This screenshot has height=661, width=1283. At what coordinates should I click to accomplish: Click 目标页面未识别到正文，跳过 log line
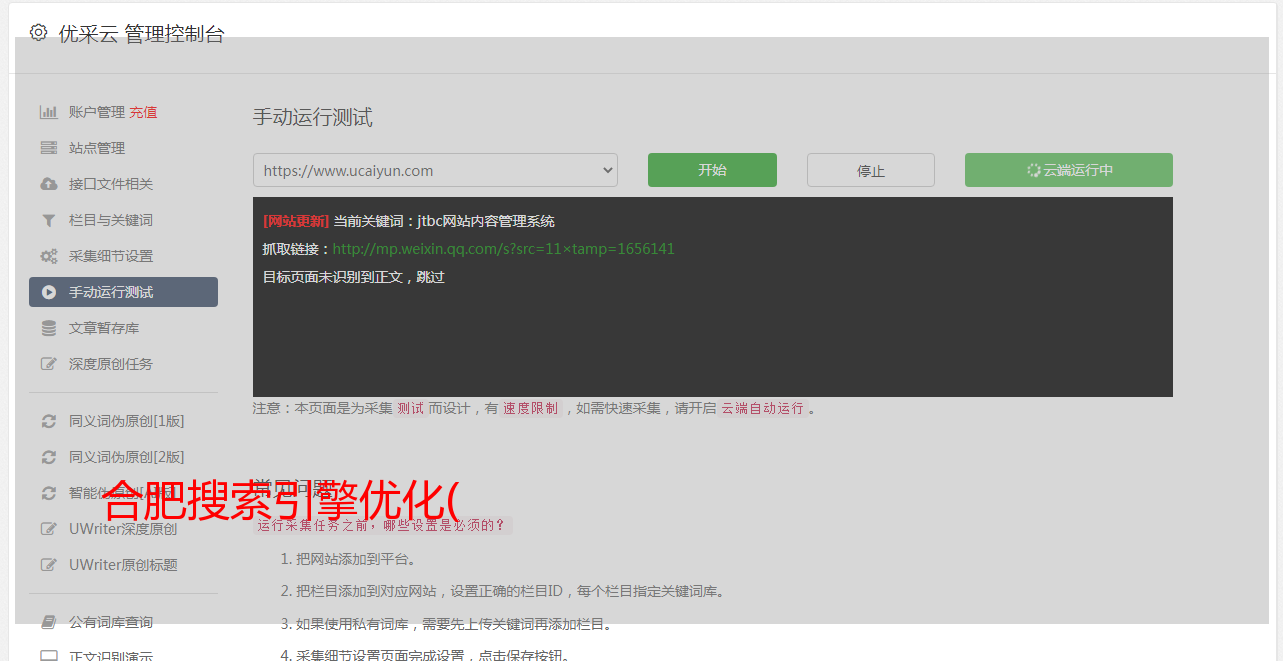pos(354,277)
